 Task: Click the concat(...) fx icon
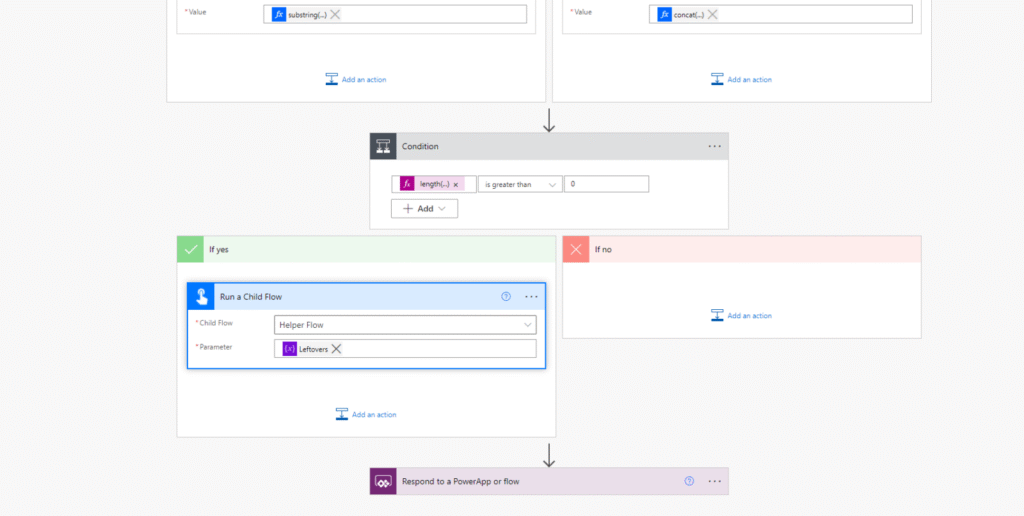pyautogui.click(x=665, y=14)
